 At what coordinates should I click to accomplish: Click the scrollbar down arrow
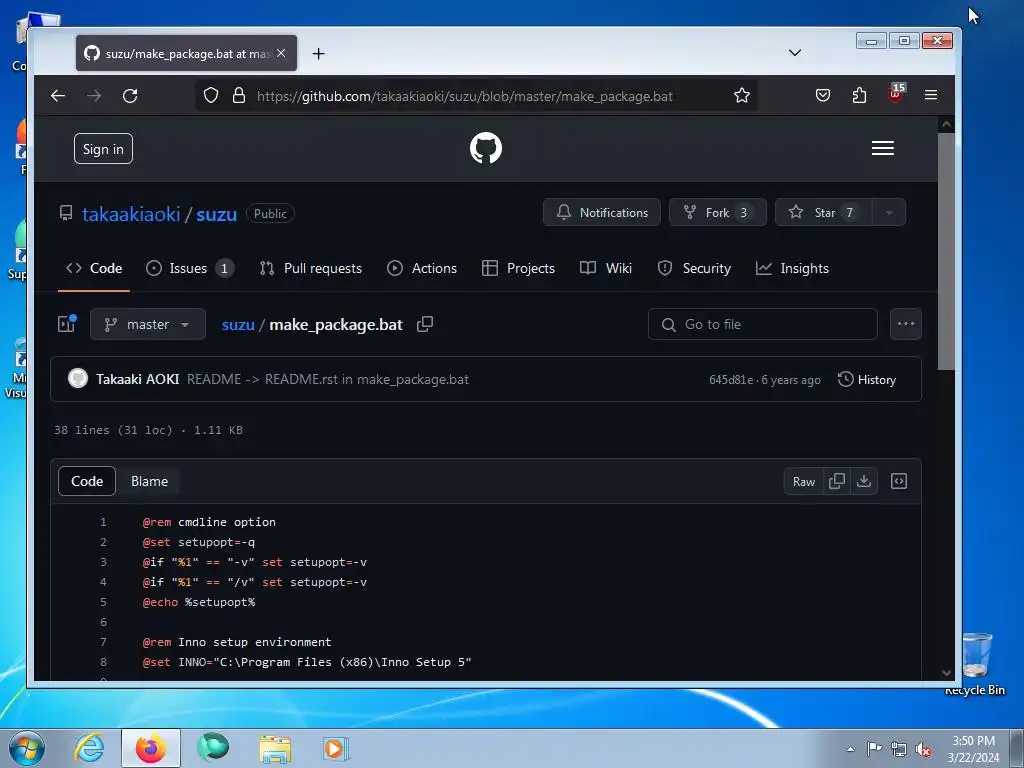pos(946,673)
